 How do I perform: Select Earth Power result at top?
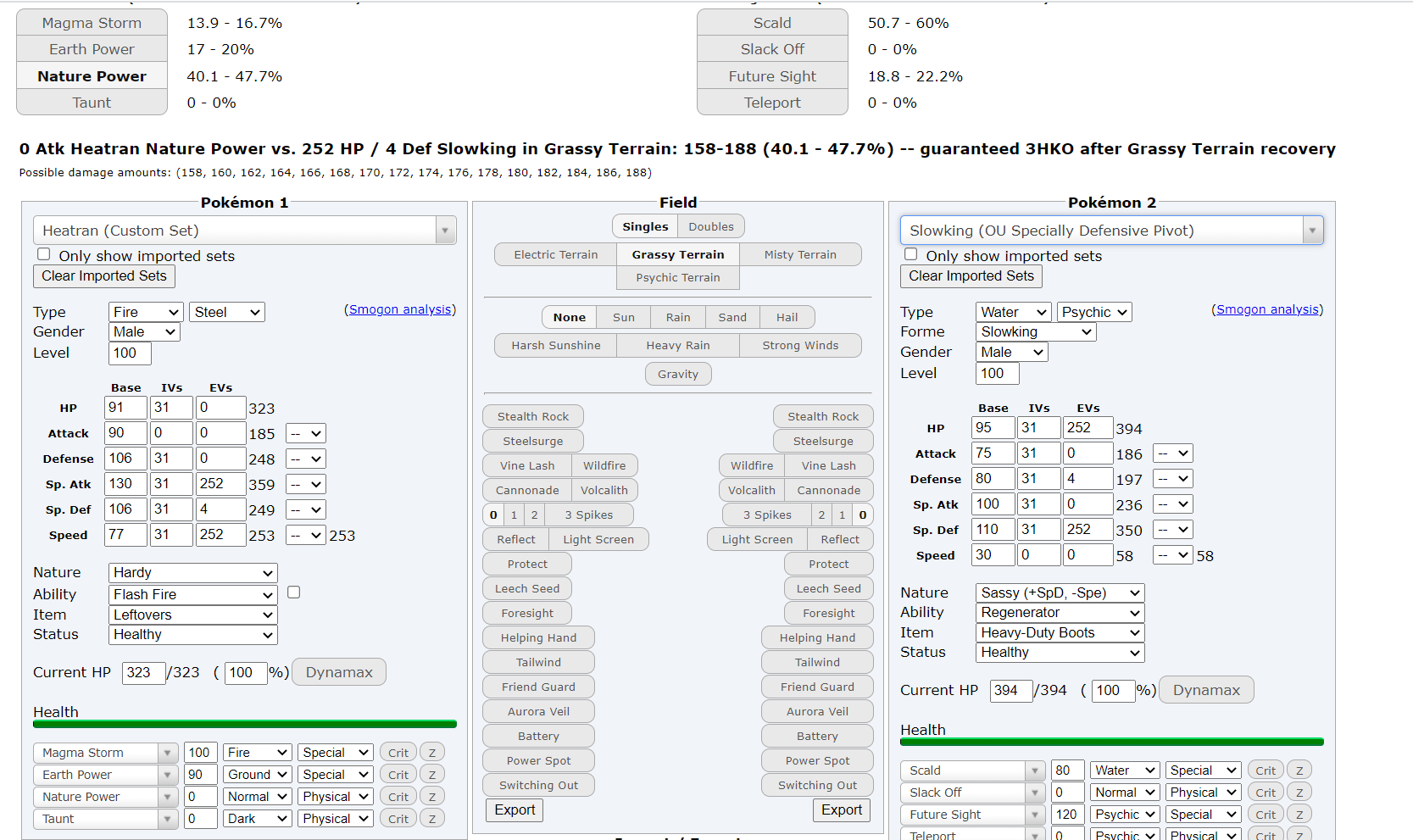(92, 49)
